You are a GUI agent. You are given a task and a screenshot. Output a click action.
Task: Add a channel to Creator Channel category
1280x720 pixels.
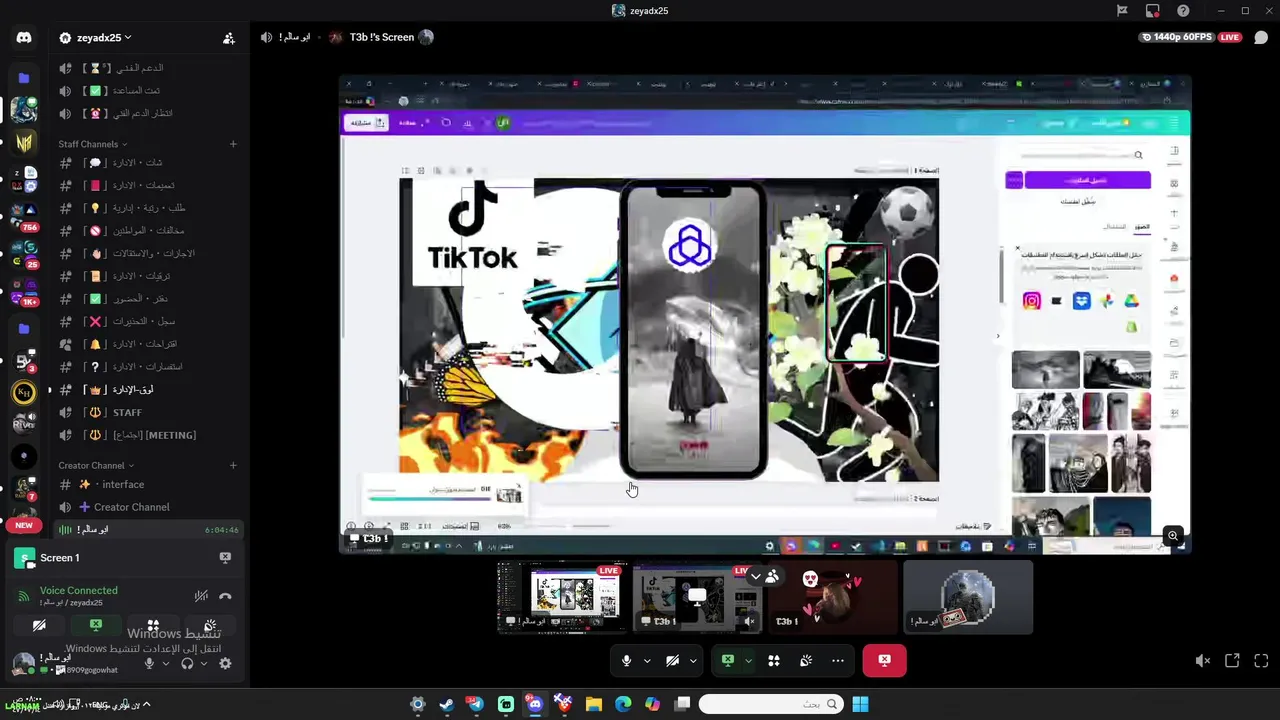233,465
